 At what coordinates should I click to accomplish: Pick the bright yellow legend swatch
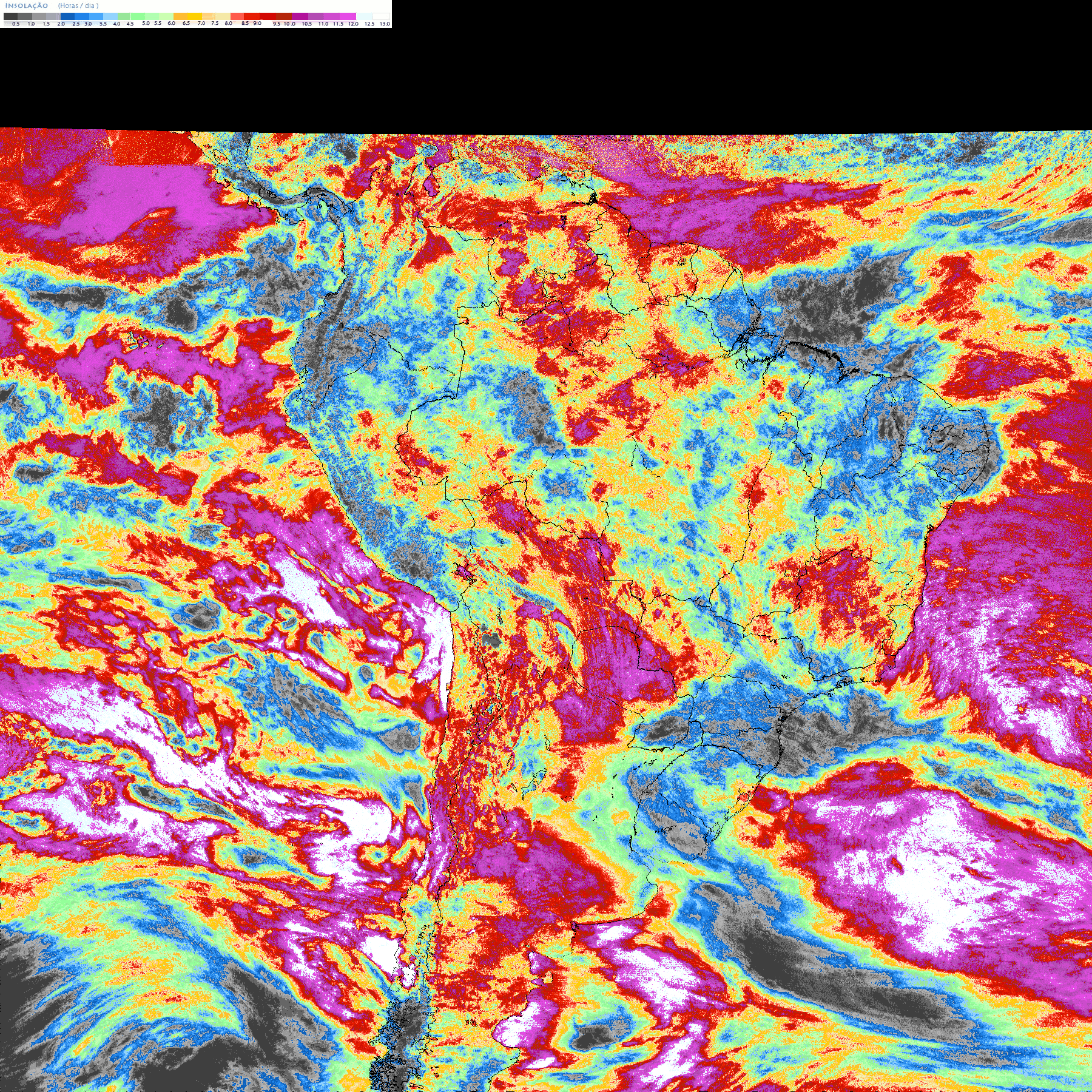point(195,16)
